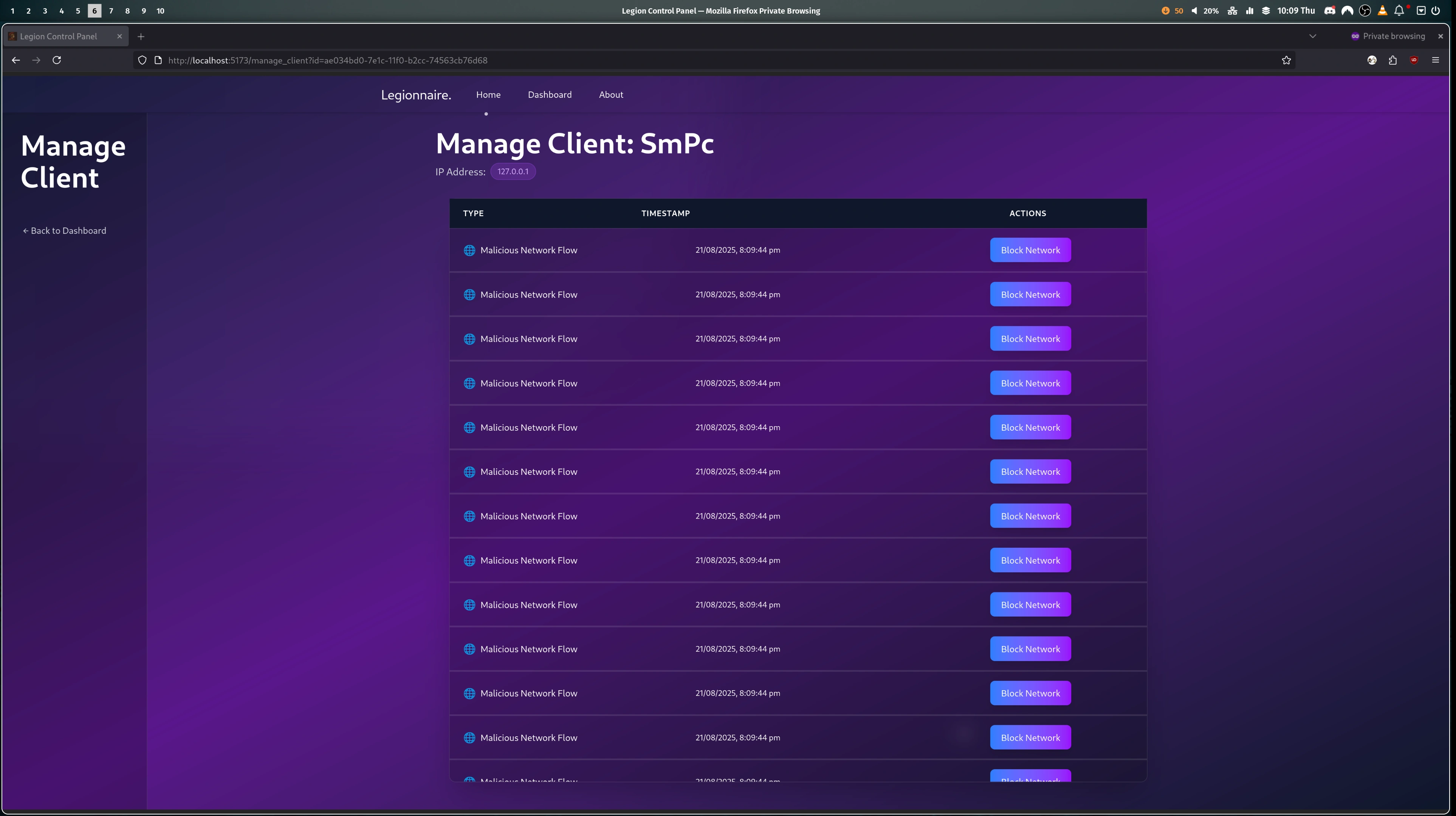Click the uBlock Origin extension icon

1414,60
